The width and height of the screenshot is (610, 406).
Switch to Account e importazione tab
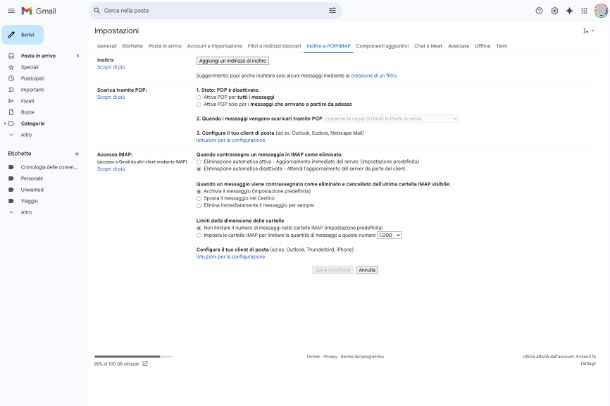pos(214,46)
